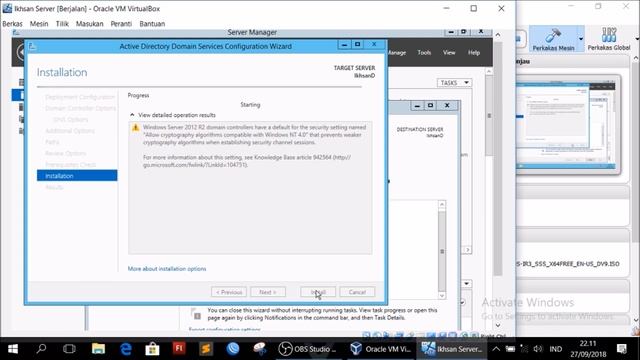The height and width of the screenshot is (360, 640).
Task: Open the TASKS dropdown in Server Manager
Action: (x=454, y=83)
